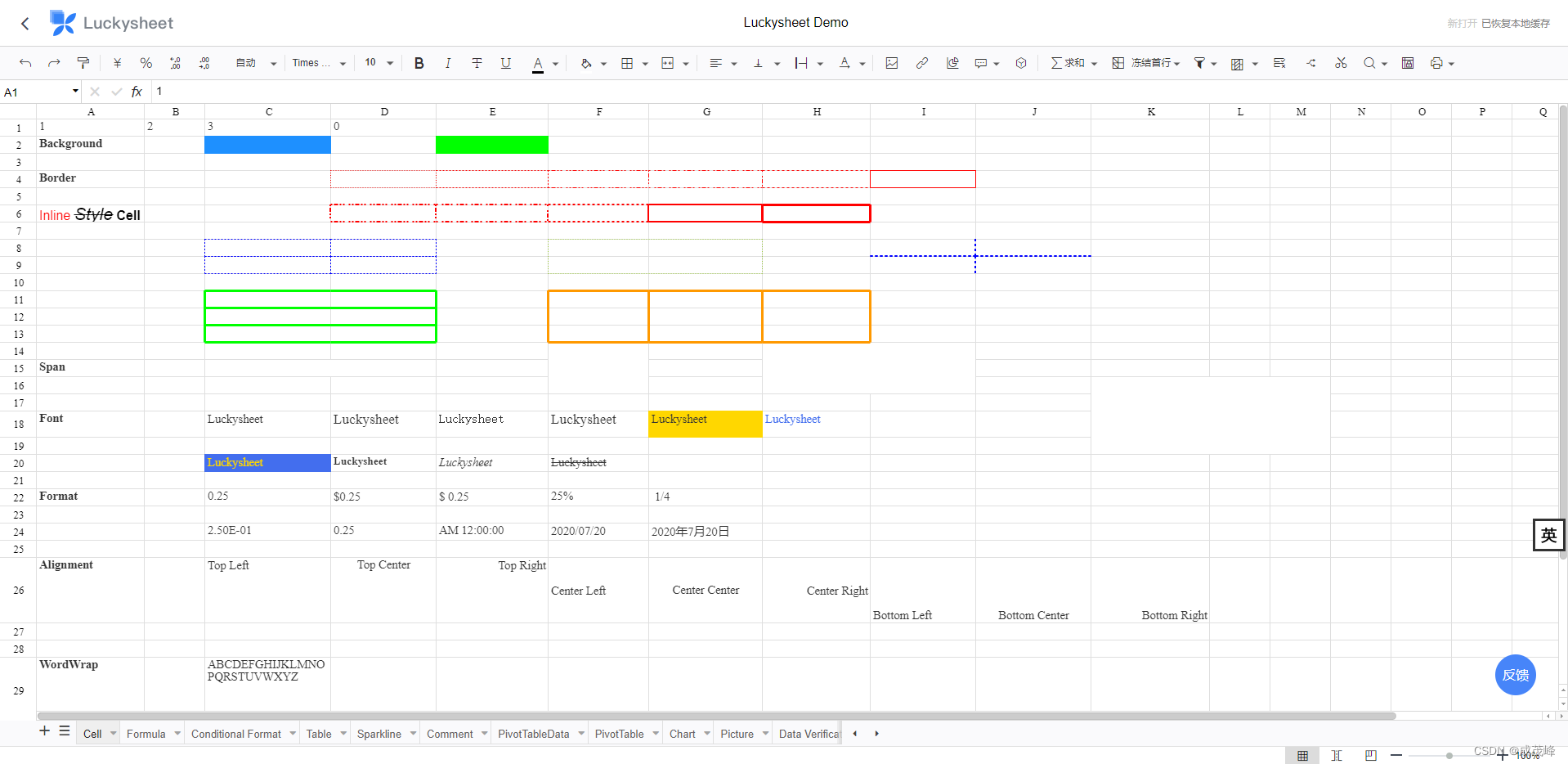Toggle italic formatting
Viewport: 1568px width, 764px height.
(x=448, y=63)
